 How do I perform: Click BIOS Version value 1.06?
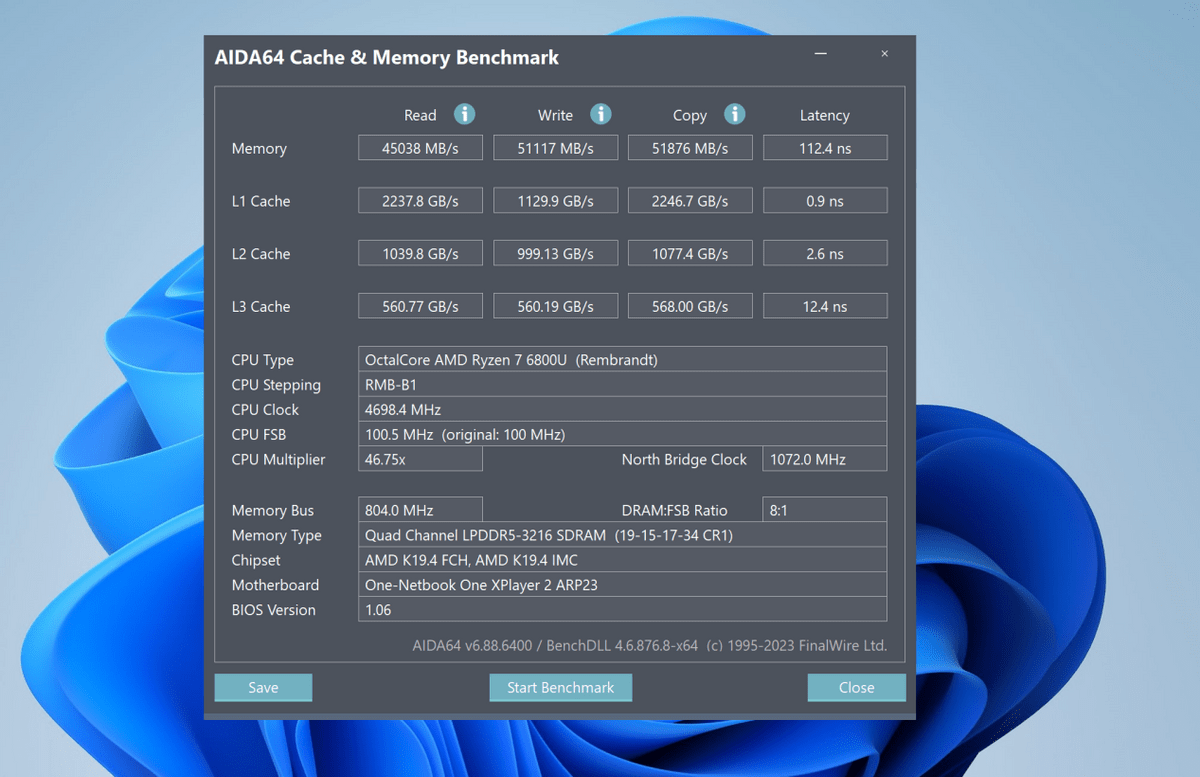click(x=622, y=610)
